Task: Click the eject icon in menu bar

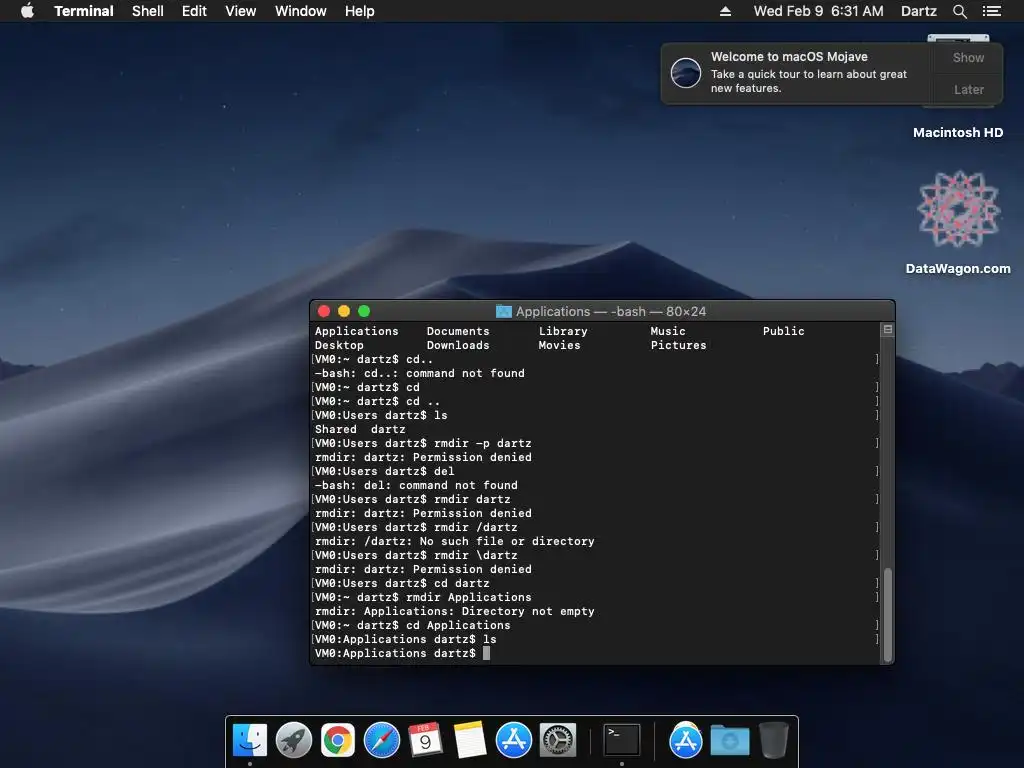Action: [725, 11]
